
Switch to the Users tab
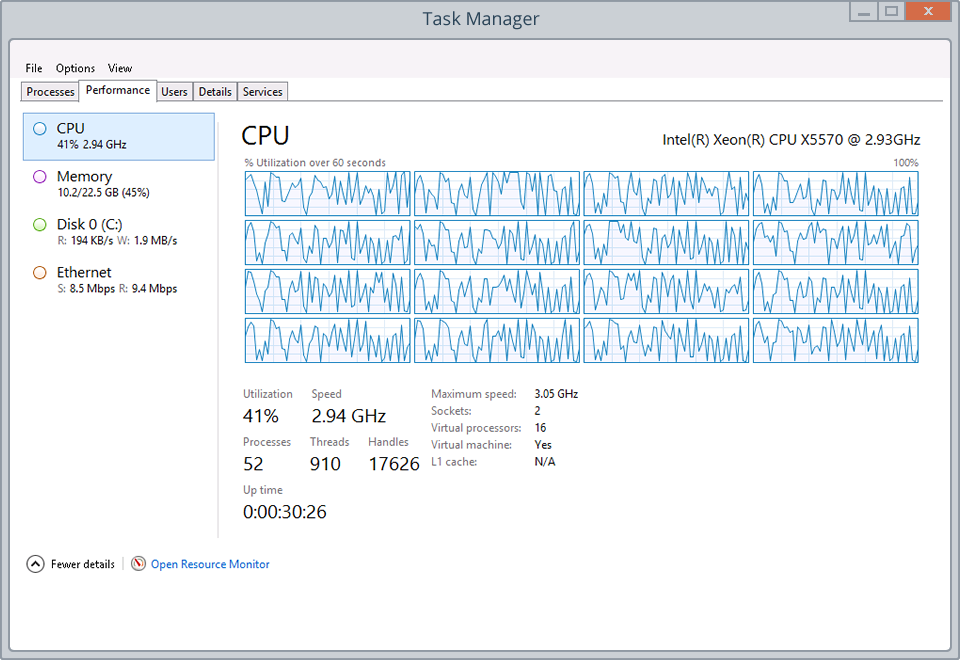[174, 92]
